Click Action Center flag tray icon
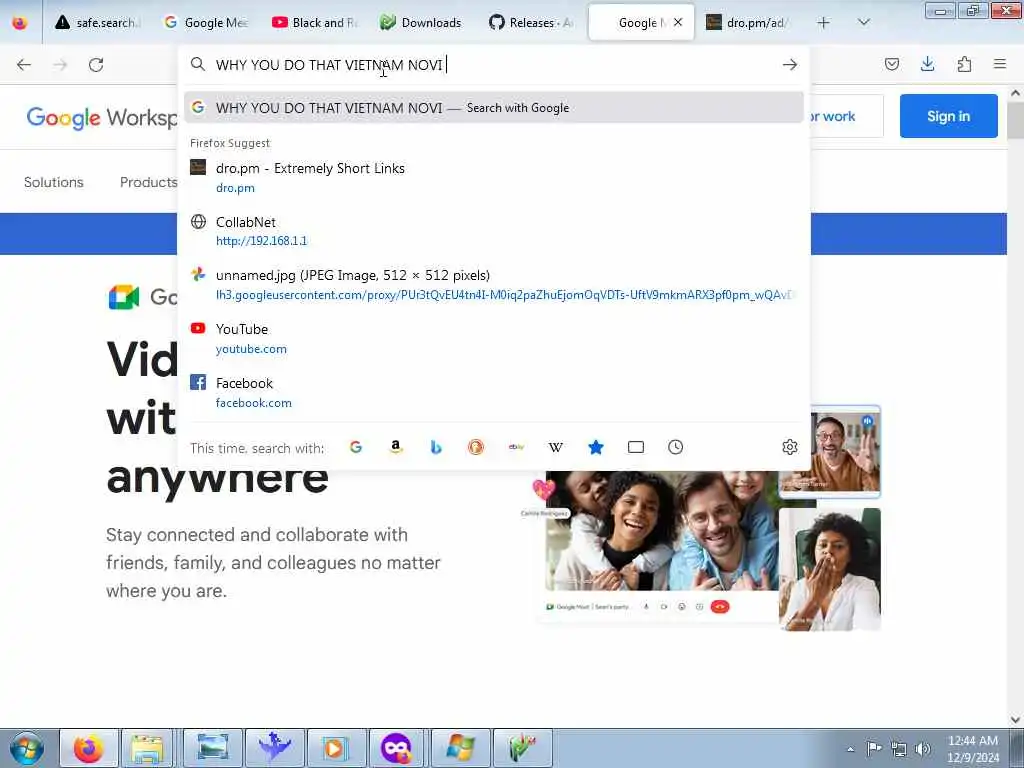This screenshot has height=768, width=1024. 874,748
